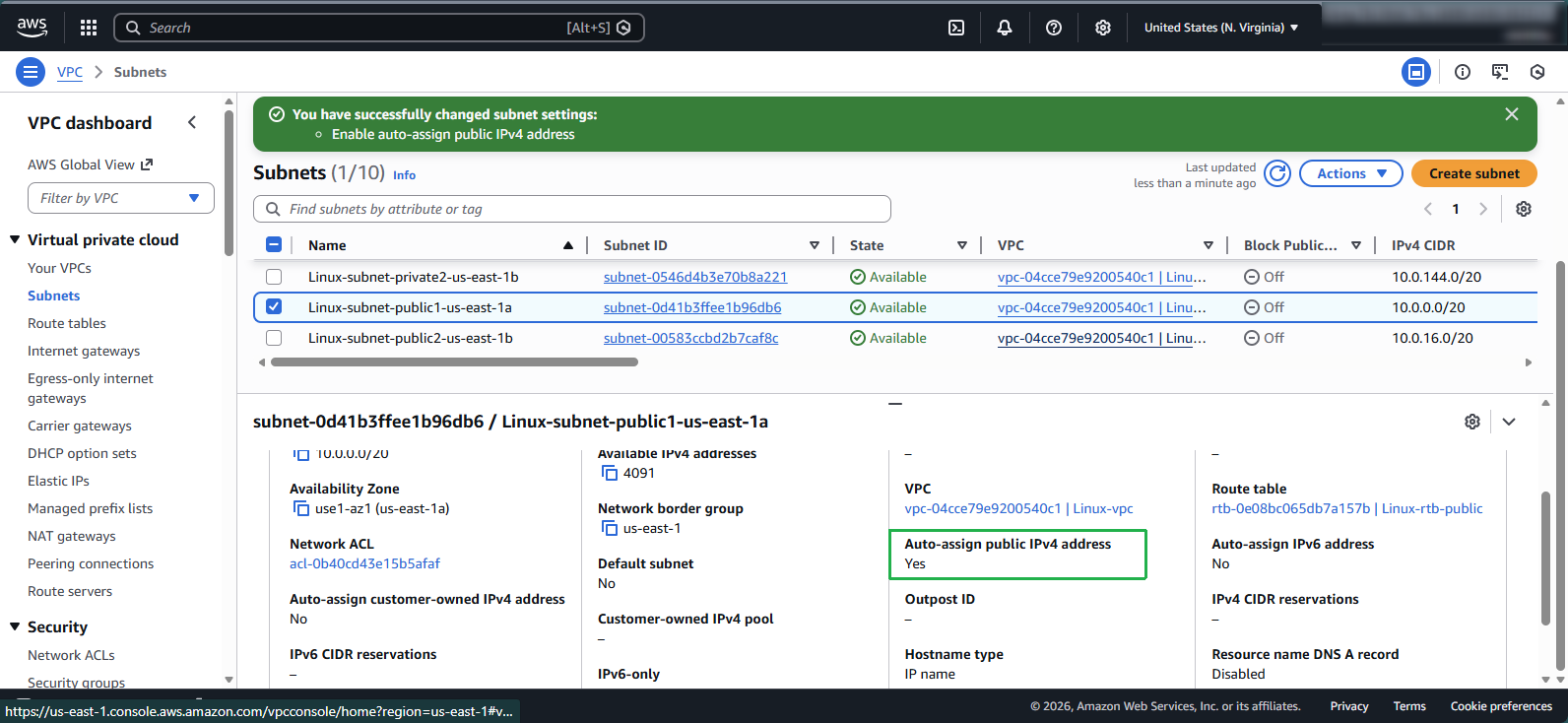The height and width of the screenshot is (723, 1568).
Task: Open the info panel icon
Action: coord(1463,72)
